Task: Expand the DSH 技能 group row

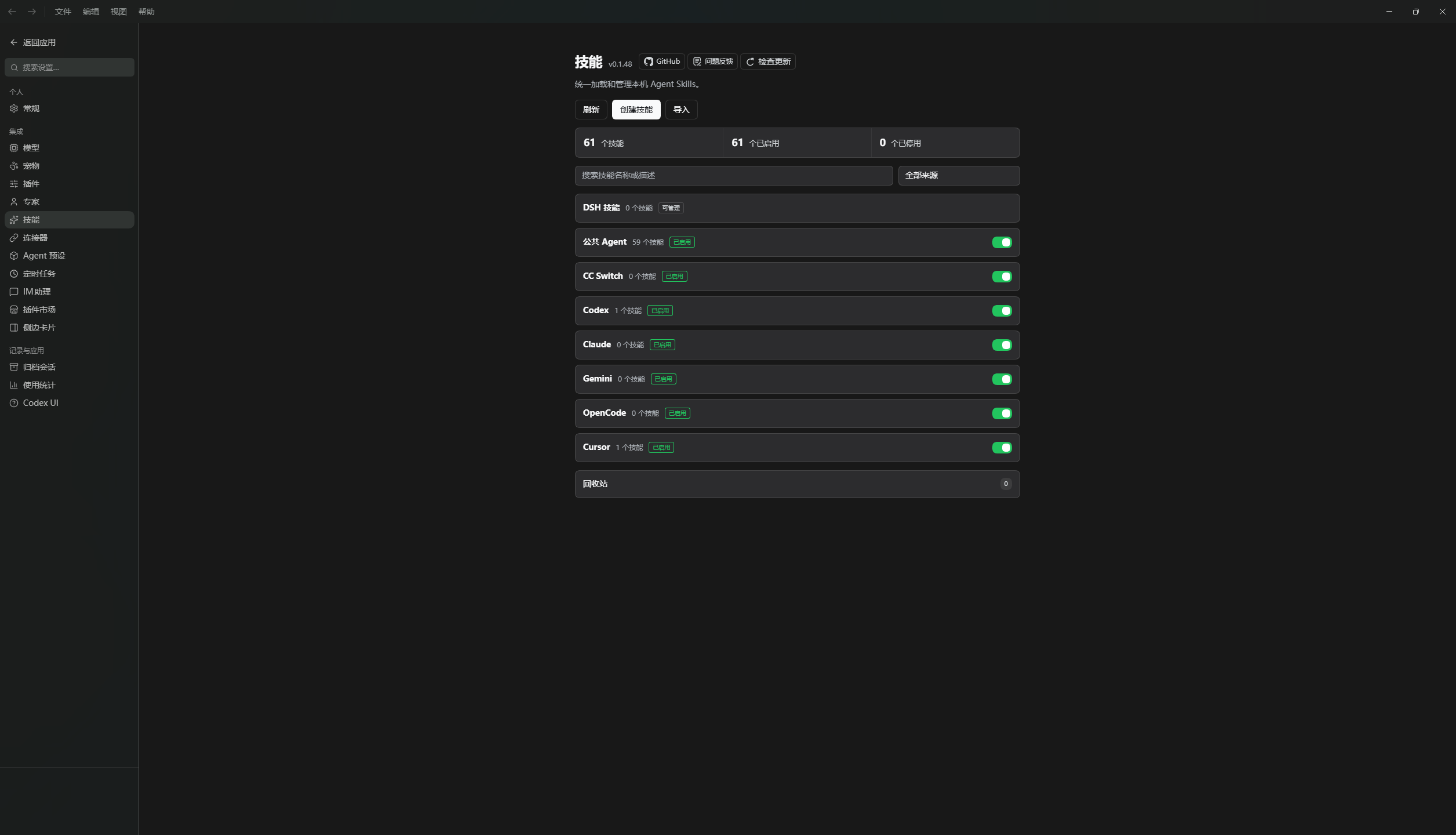Action: [x=797, y=208]
